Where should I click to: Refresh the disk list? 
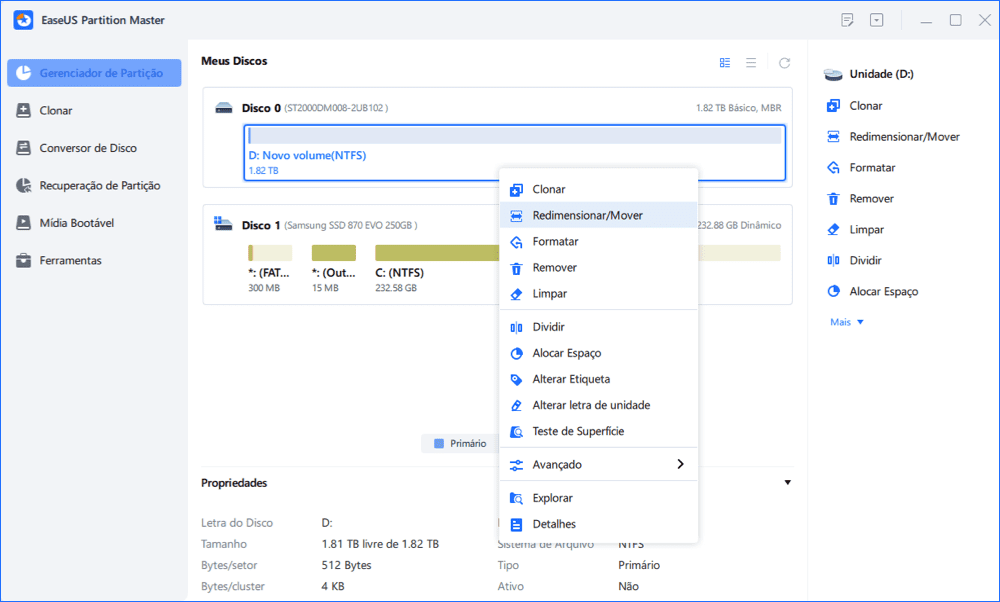click(x=784, y=62)
